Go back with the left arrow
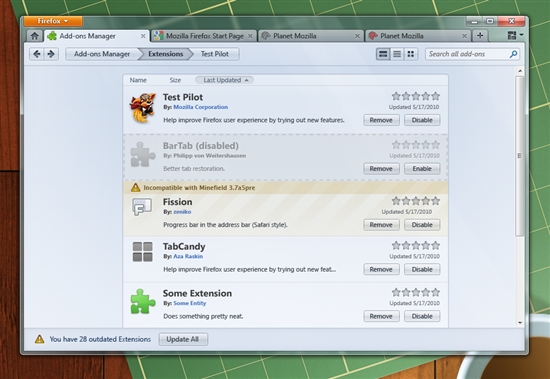Viewport: 550px width, 379px height. point(37,54)
